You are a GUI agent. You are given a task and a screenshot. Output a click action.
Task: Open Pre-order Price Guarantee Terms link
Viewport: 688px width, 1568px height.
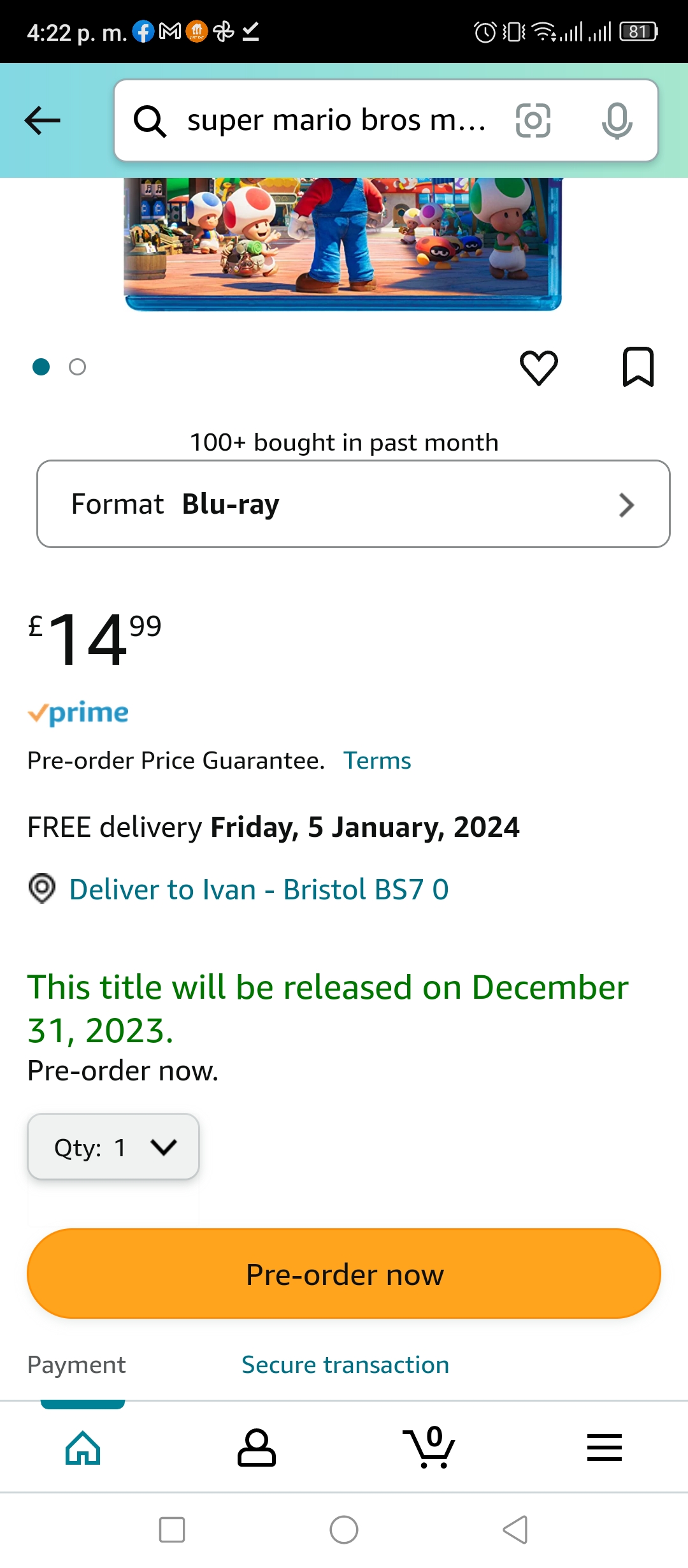pos(377,760)
